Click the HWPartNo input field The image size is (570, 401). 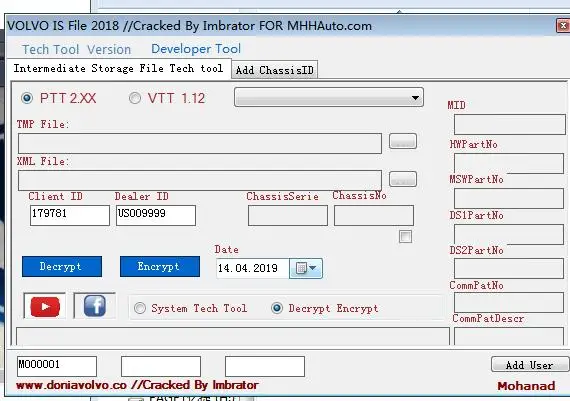(x=509, y=163)
